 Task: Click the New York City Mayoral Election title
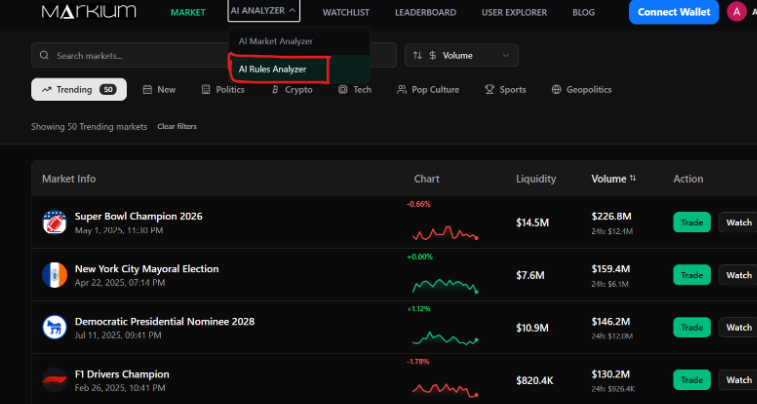coord(147,269)
